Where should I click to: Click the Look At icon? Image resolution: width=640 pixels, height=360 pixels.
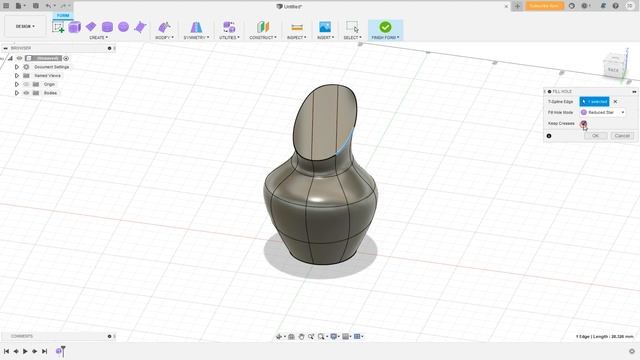[x=291, y=336]
